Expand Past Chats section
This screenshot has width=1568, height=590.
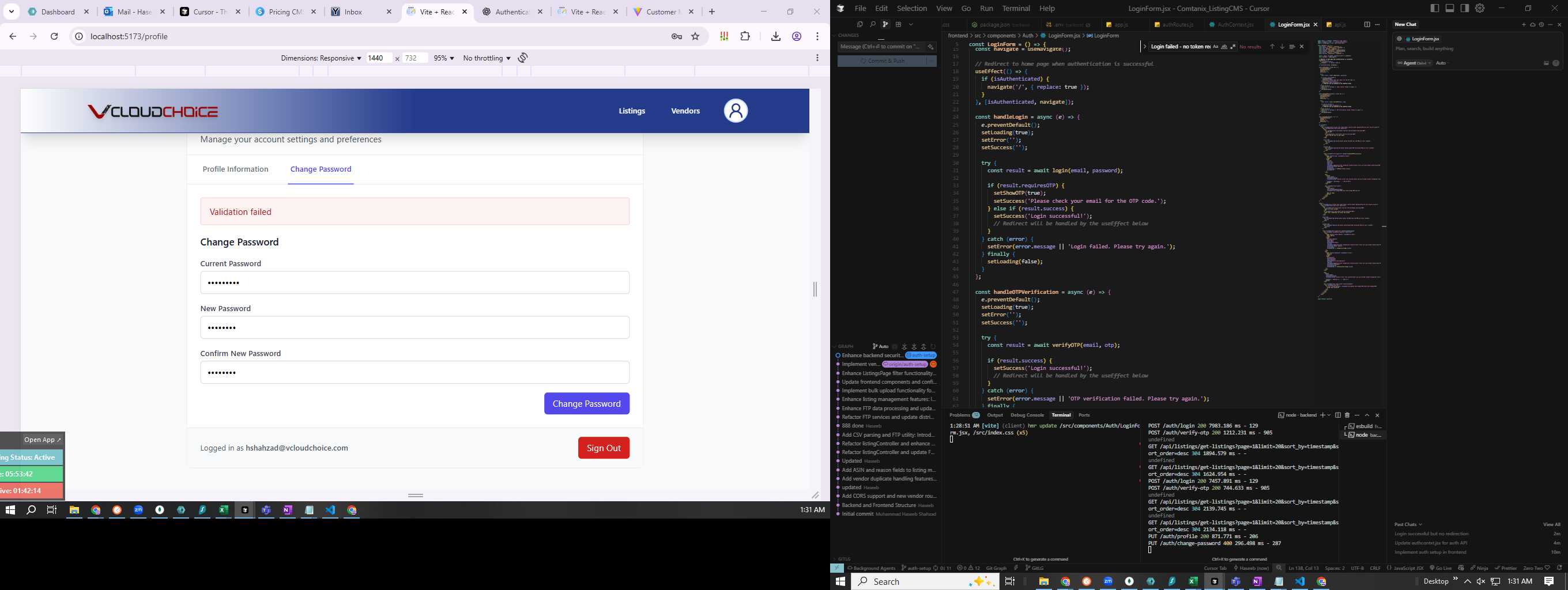[1408, 524]
